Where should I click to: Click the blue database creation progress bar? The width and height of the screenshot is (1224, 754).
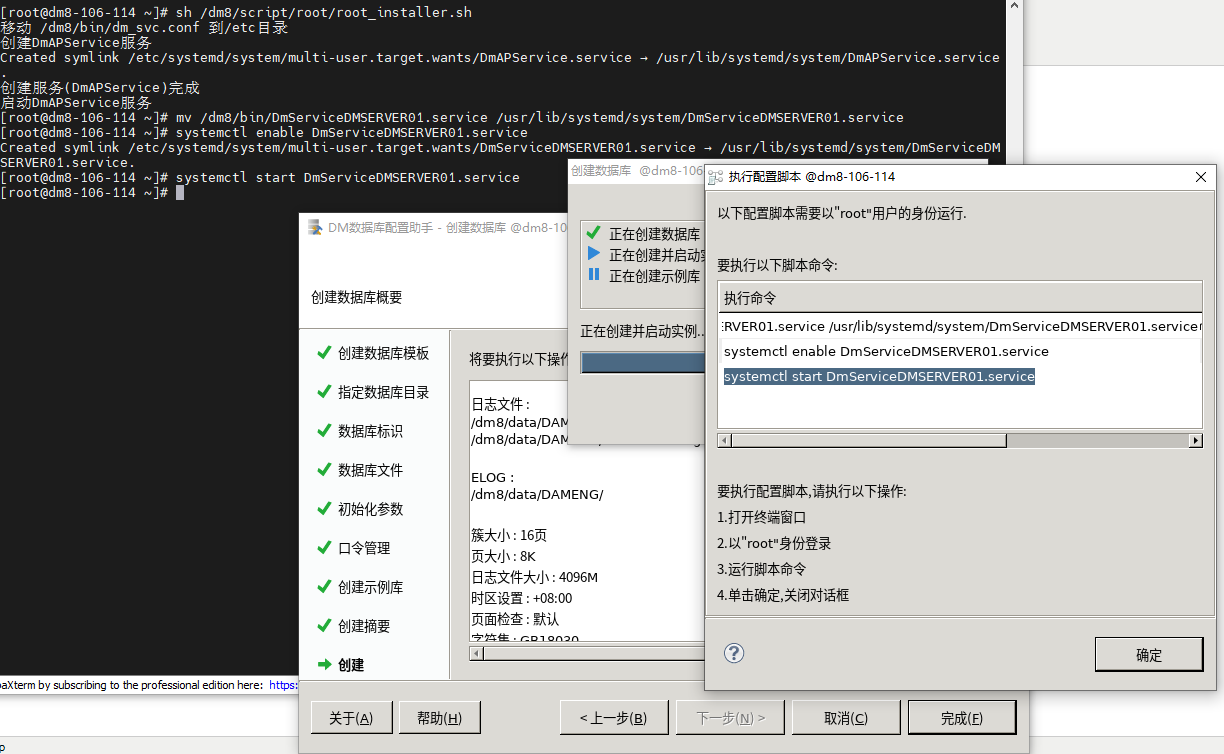pyautogui.click(x=645, y=362)
